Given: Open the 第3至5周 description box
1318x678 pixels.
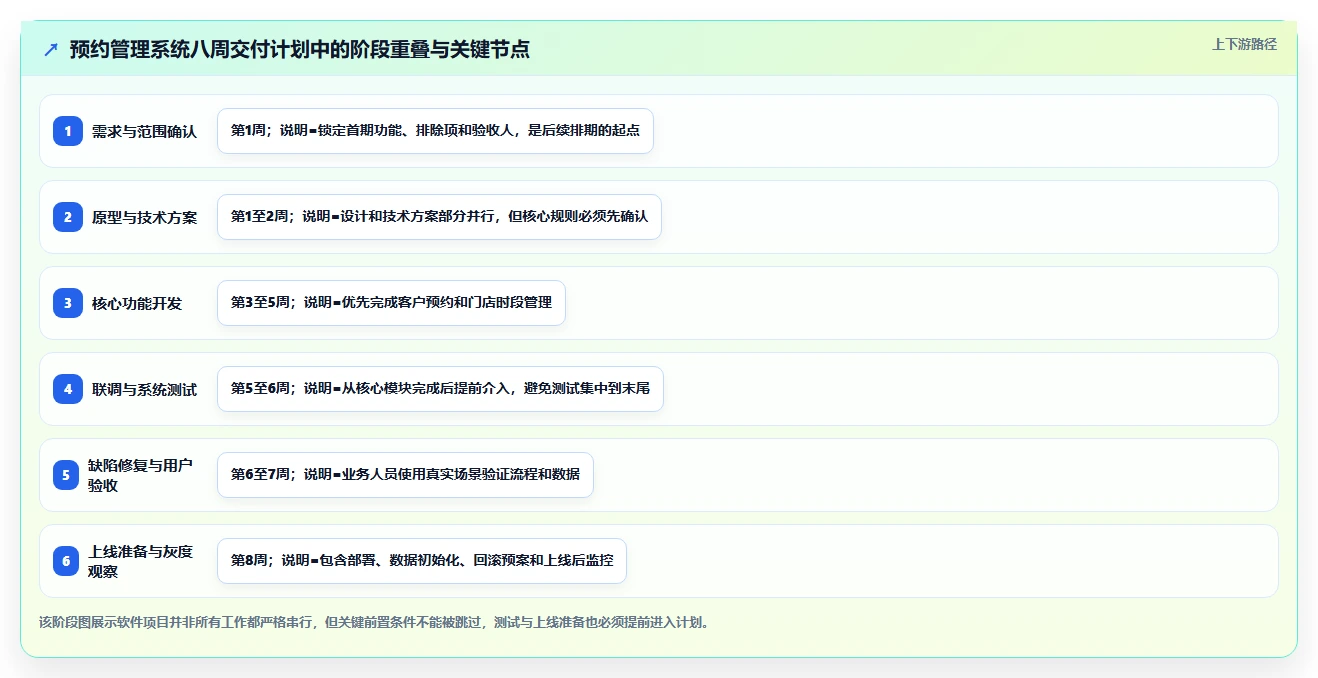Looking at the screenshot, I should tap(391, 303).
